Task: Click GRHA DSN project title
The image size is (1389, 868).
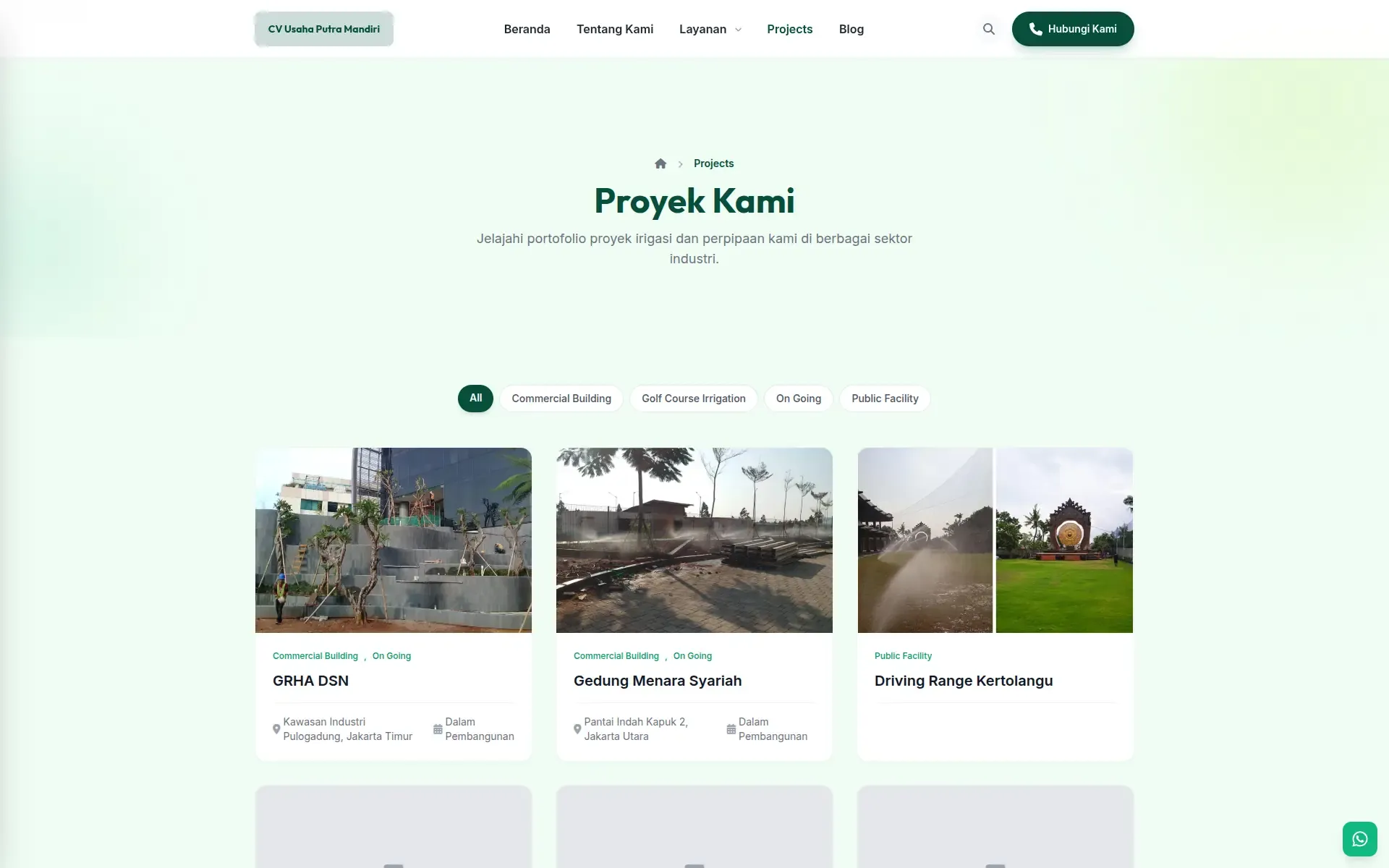Action: (x=310, y=681)
